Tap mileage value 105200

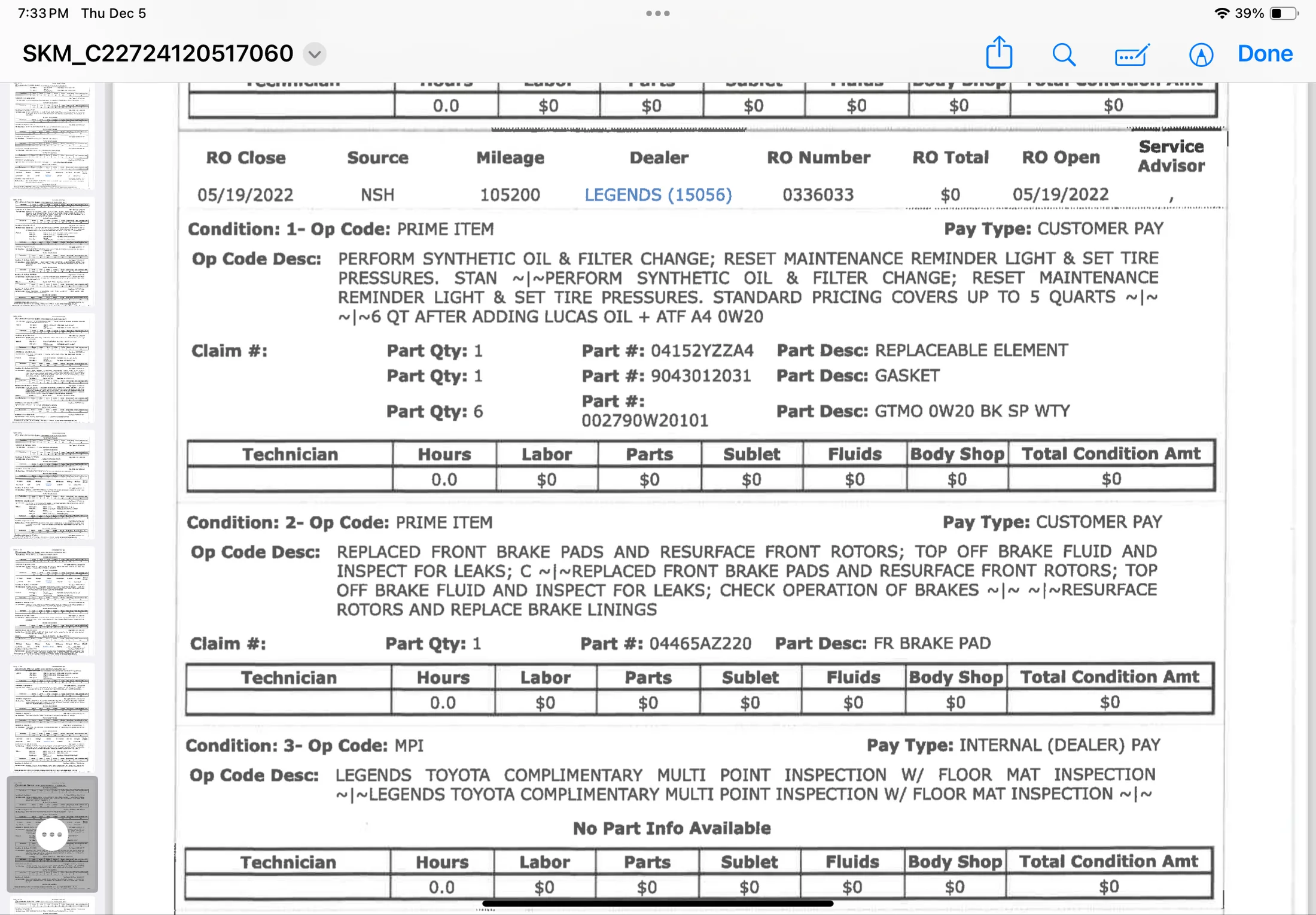tap(510, 194)
